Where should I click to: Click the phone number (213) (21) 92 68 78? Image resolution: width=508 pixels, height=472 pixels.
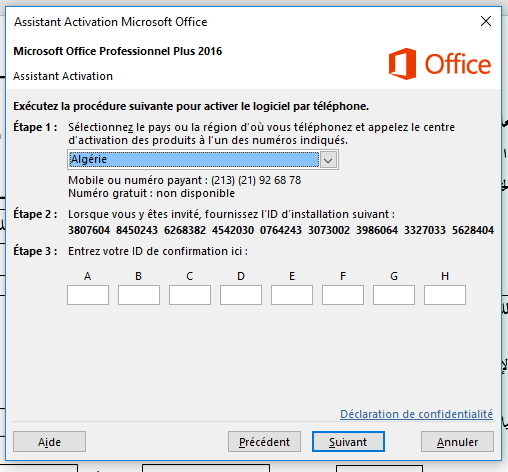256,180
